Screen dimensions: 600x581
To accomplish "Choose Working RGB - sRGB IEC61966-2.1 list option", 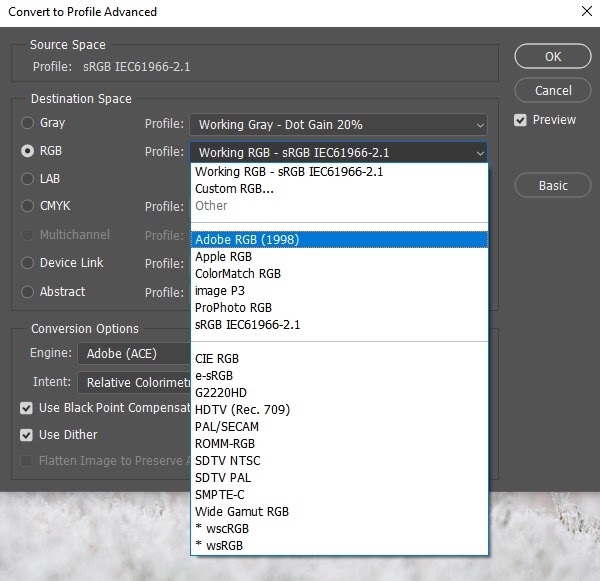I will tap(339, 172).
